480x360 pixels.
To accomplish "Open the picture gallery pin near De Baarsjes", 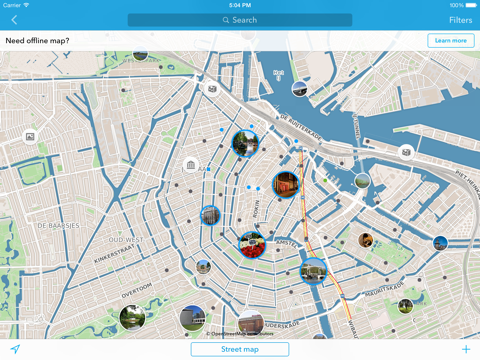I will 30,136.
